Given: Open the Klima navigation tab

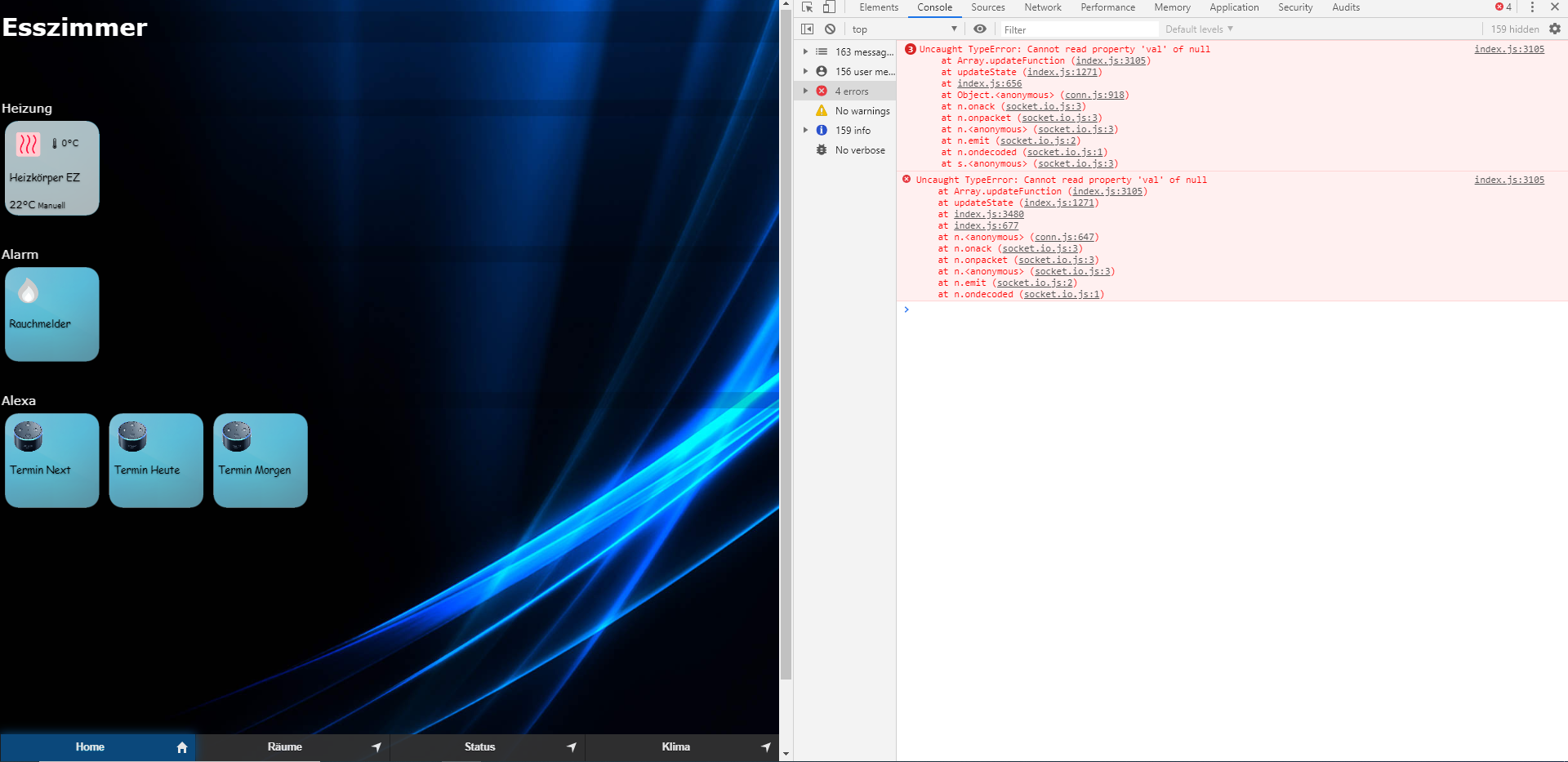Looking at the screenshot, I should [682, 747].
